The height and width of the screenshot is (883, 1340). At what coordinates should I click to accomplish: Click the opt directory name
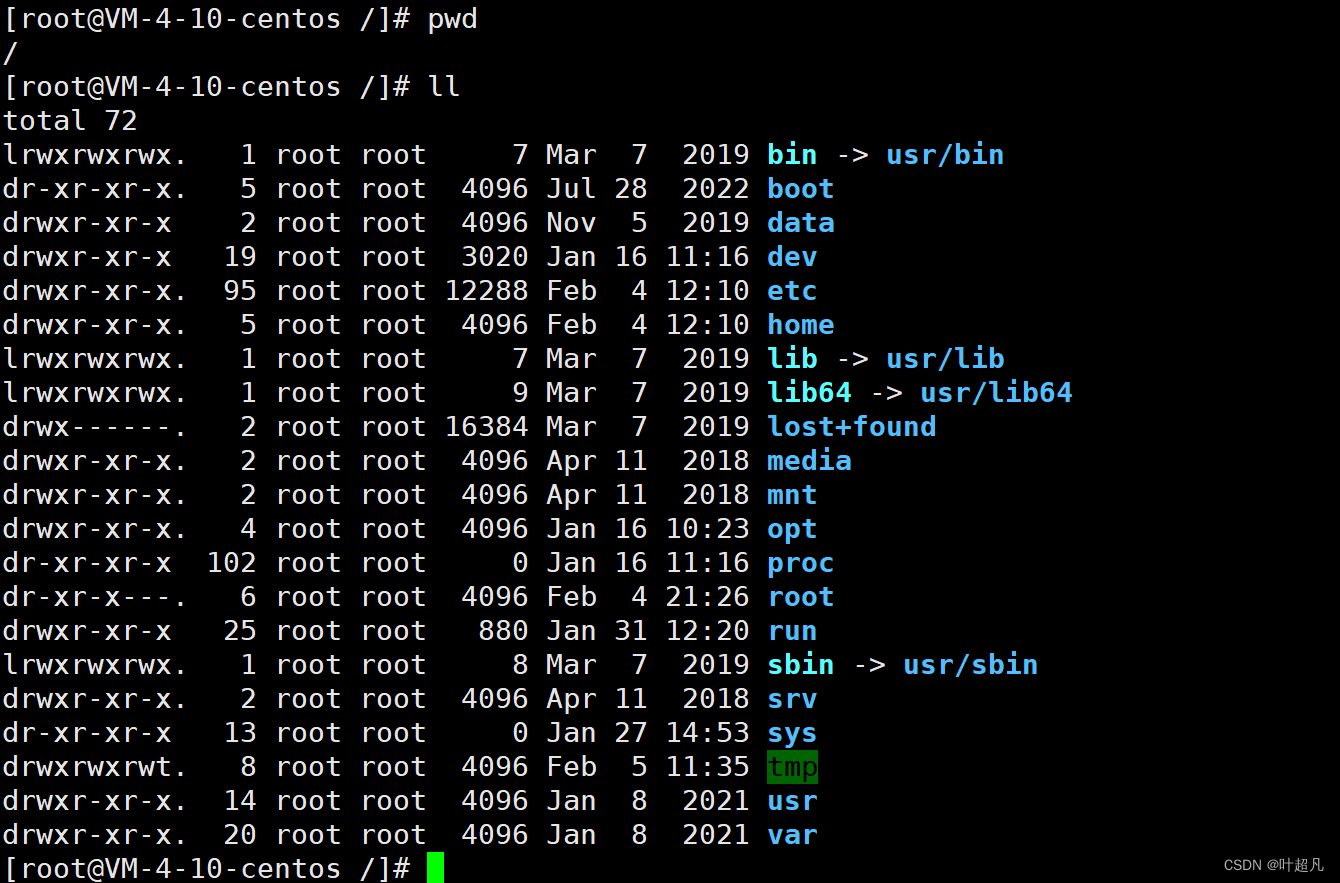point(792,529)
